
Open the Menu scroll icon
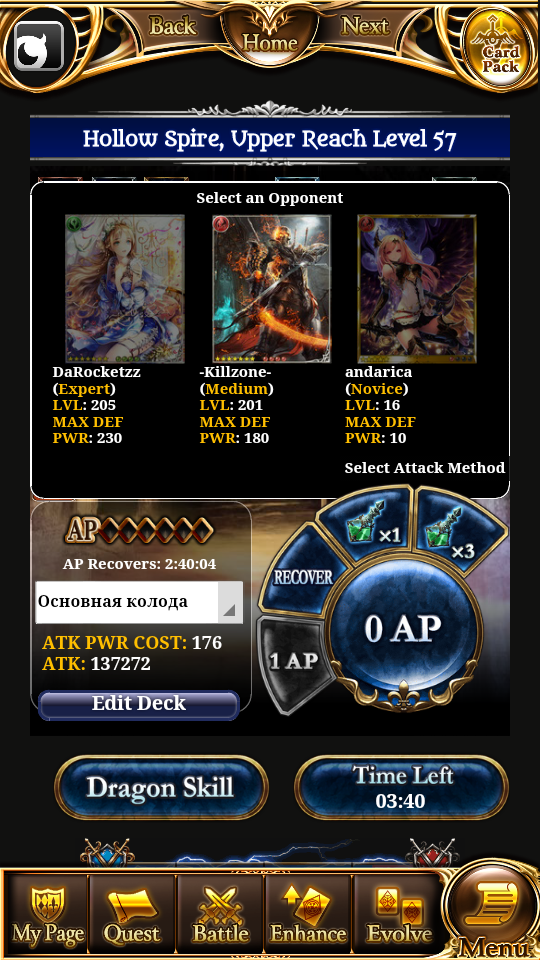(493, 912)
